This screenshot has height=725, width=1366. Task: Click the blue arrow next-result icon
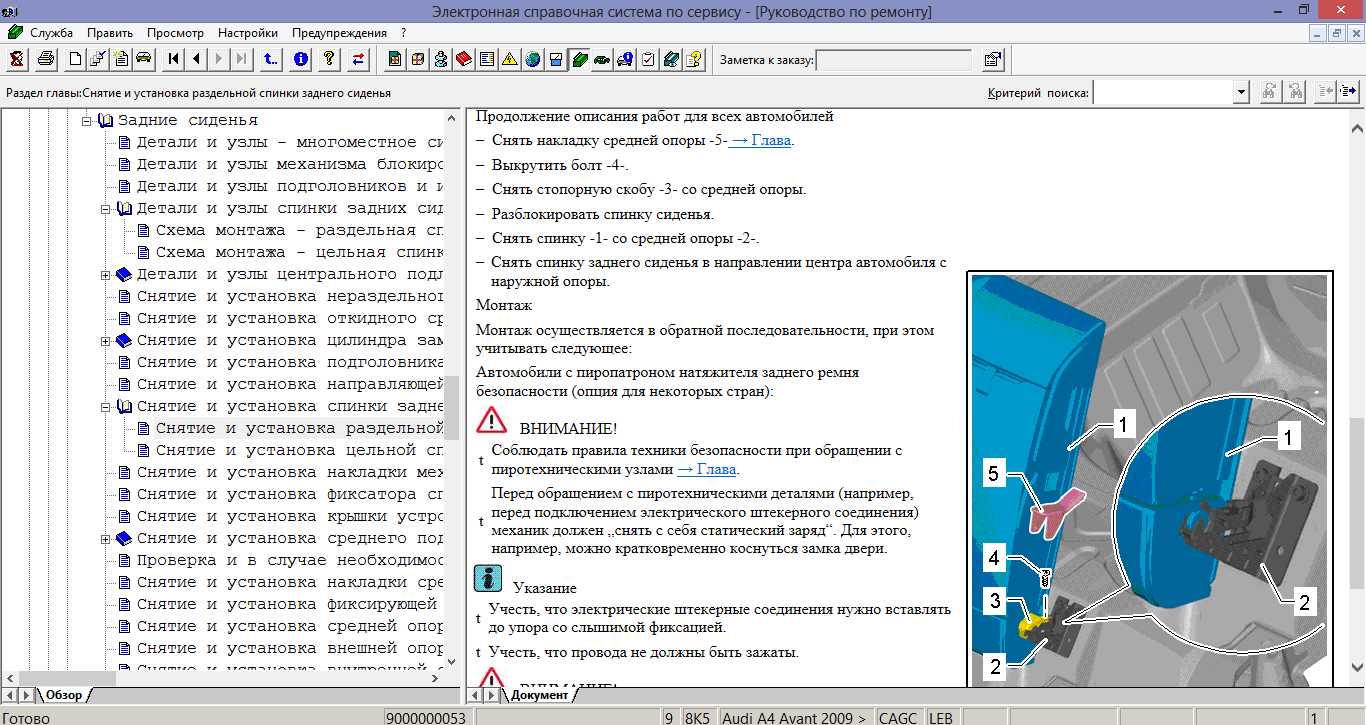pos(1350,92)
